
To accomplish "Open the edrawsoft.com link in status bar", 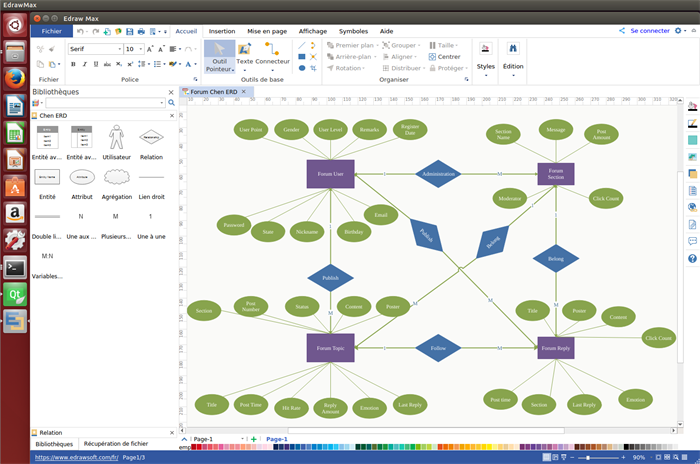I will [x=76, y=457].
